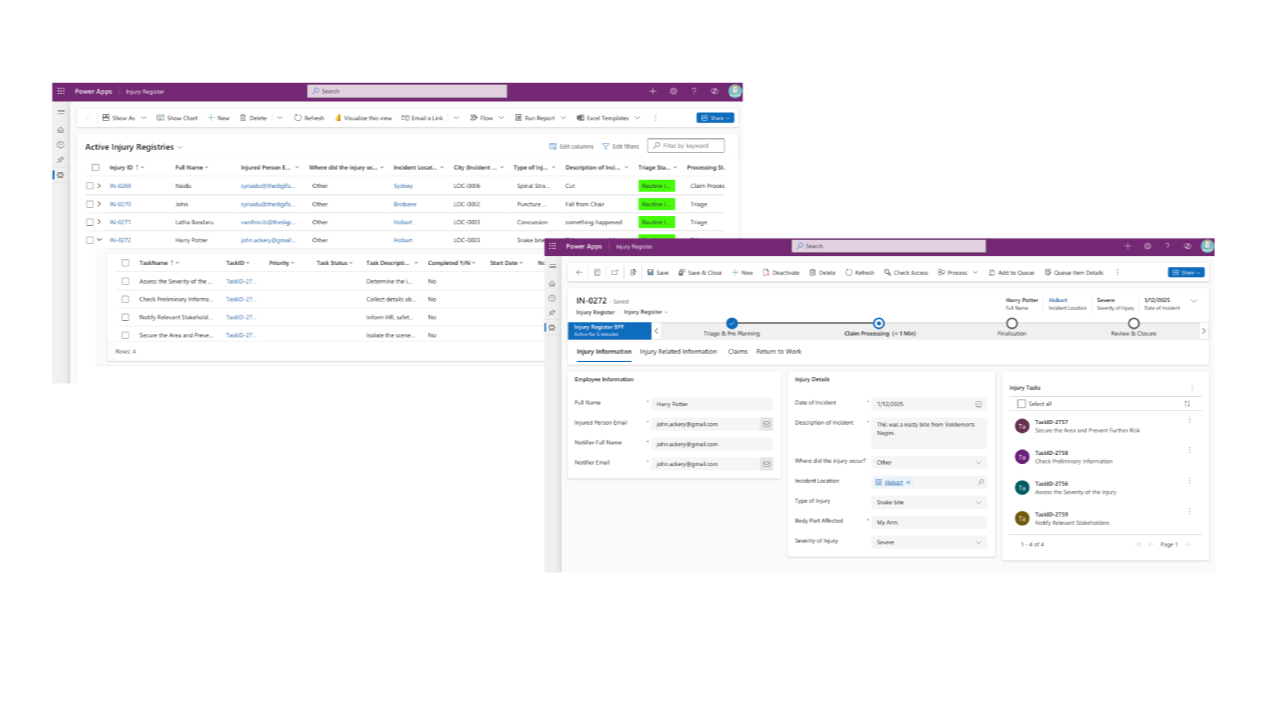Open Return to Work tab

(779, 352)
